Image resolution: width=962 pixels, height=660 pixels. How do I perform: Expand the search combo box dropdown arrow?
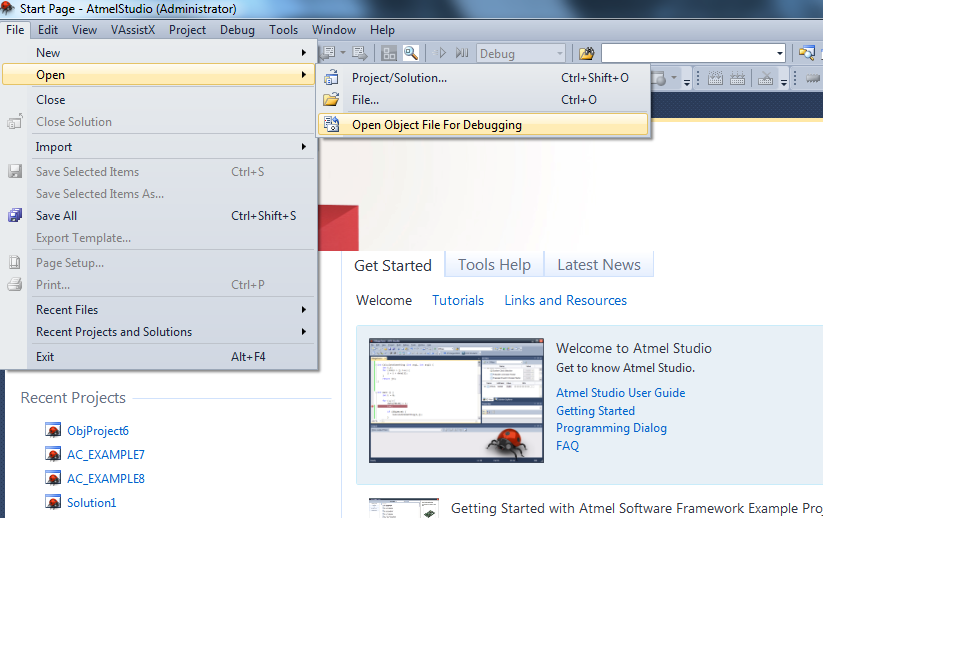click(x=779, y=53)
